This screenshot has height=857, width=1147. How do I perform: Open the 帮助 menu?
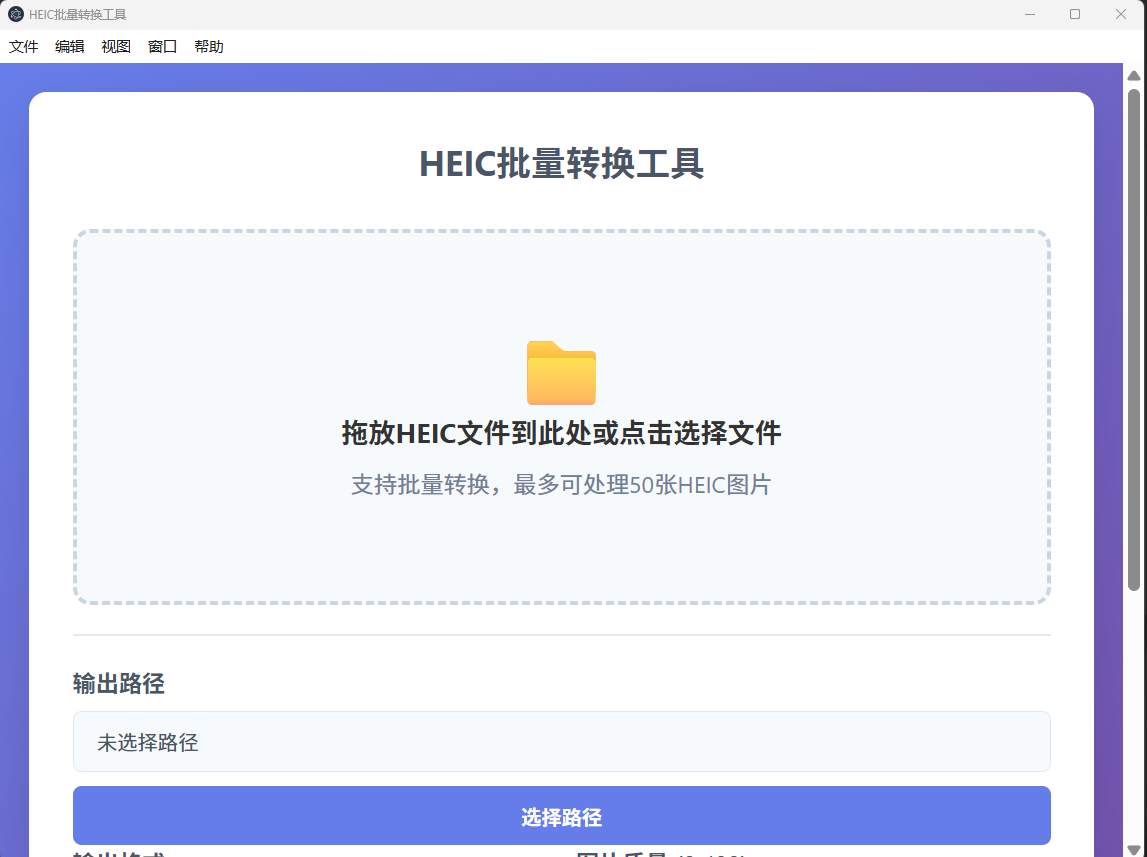click(x=208, y=47)
